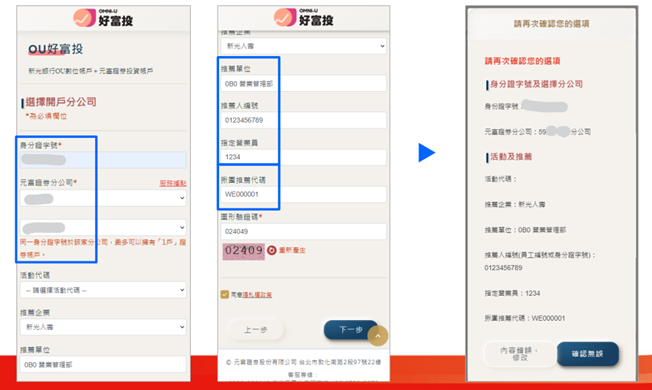Click the 重新產生 text link
652x390 pixels.
tap(292, 250)
